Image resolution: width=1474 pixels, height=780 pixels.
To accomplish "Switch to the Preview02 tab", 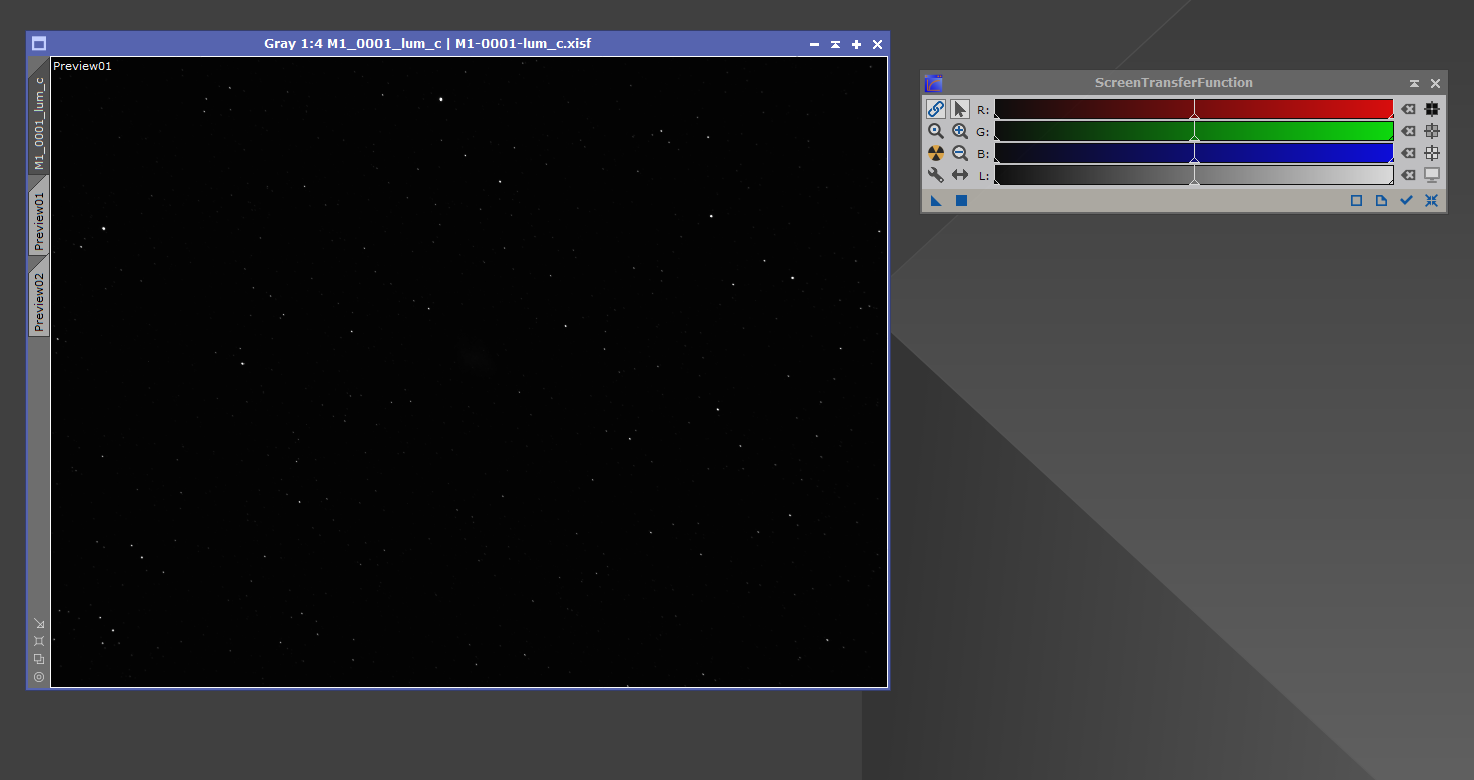I will pyautogui.click(x=39, y=296).
